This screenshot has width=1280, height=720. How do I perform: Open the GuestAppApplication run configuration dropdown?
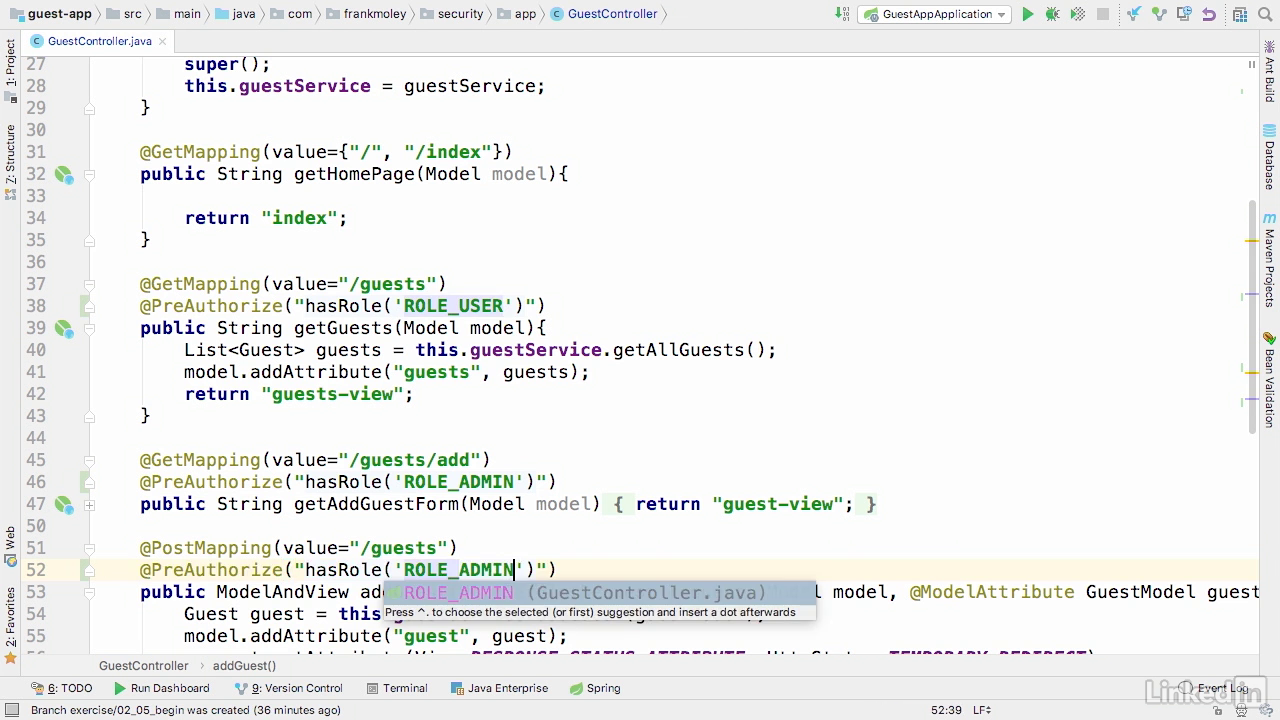[x=934, y=14]
